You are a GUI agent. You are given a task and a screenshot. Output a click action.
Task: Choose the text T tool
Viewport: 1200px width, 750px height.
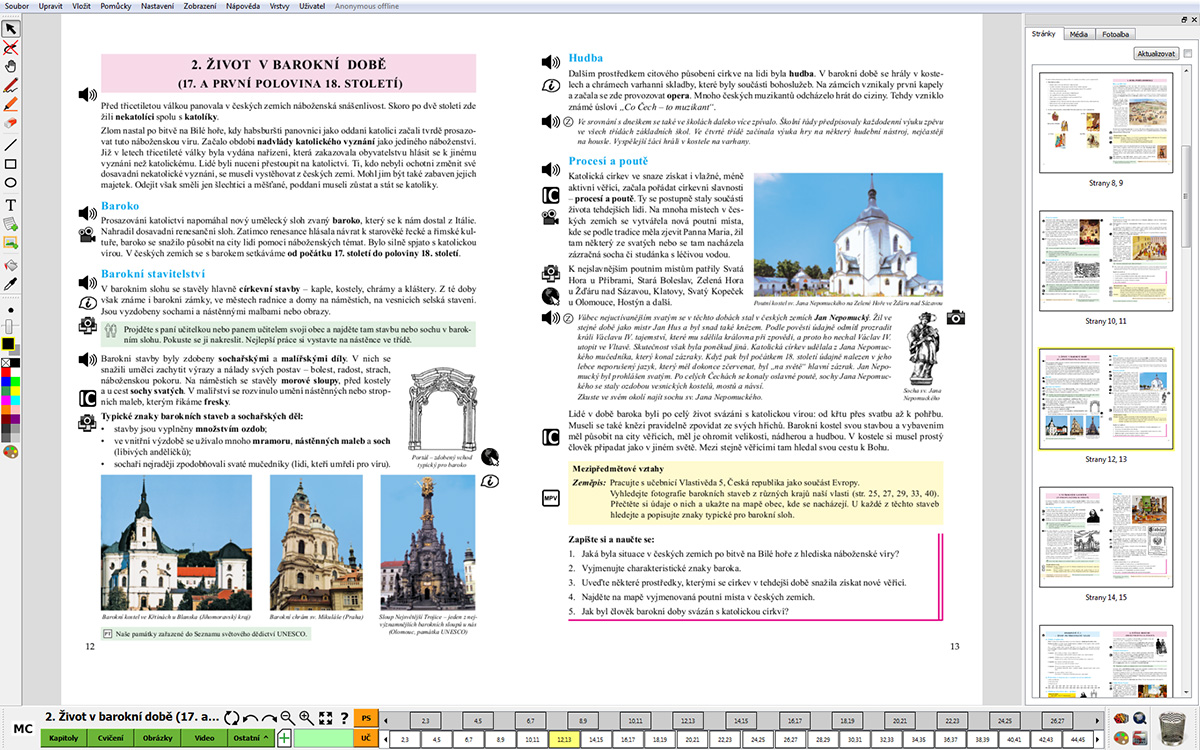tap(11, 204)
